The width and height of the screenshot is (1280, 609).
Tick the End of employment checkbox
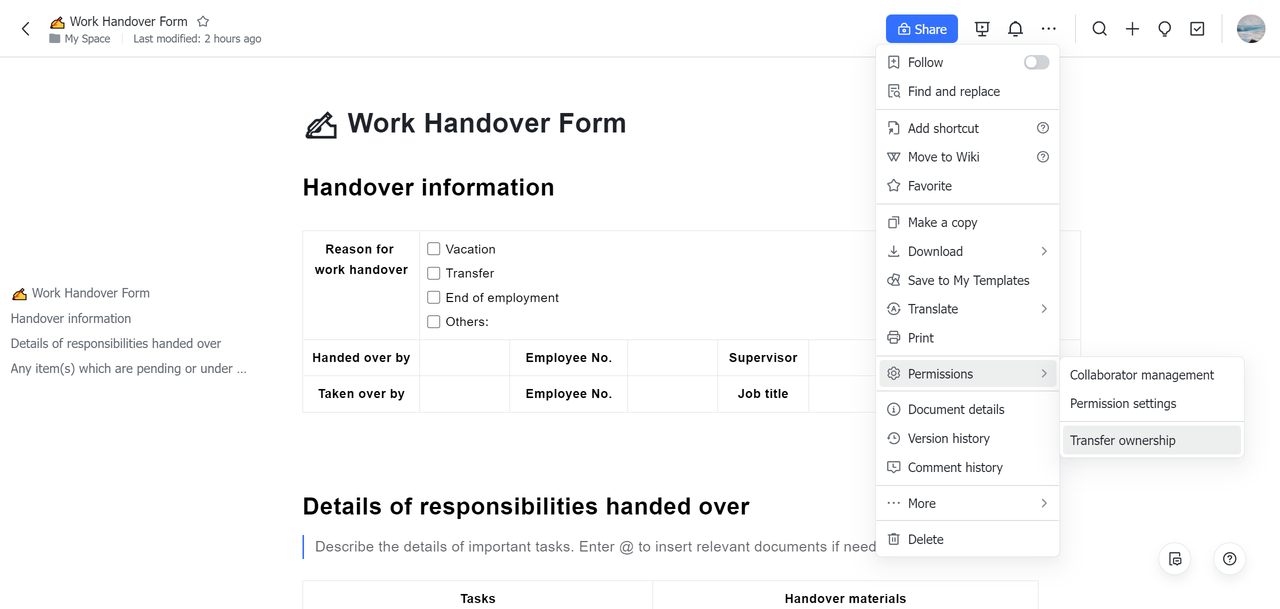434,297
